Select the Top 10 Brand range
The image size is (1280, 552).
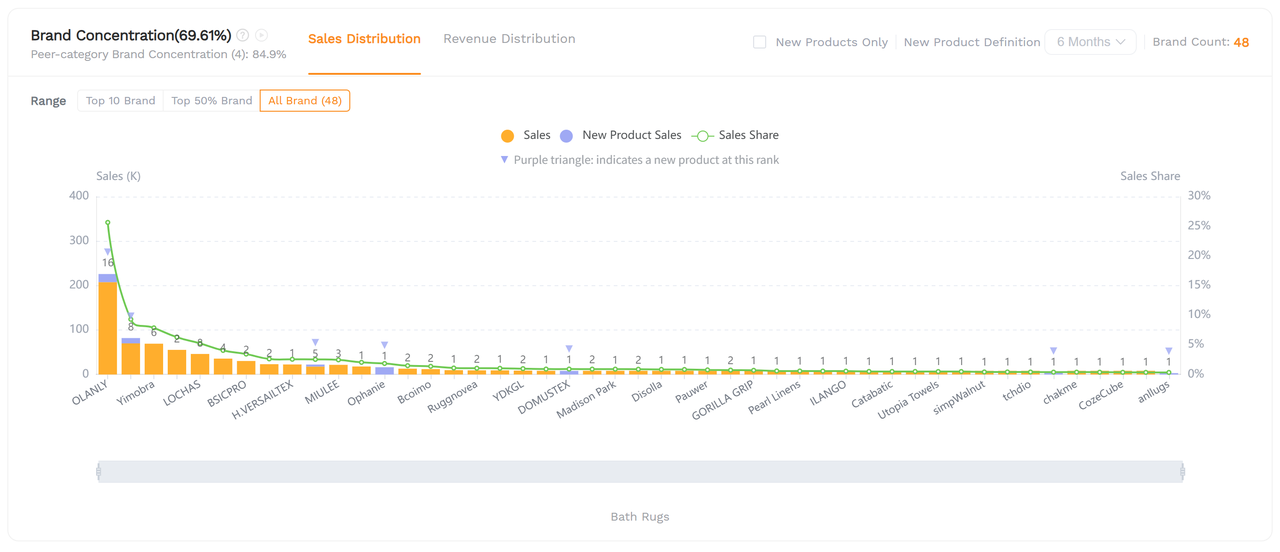click(x=120, y=101)
